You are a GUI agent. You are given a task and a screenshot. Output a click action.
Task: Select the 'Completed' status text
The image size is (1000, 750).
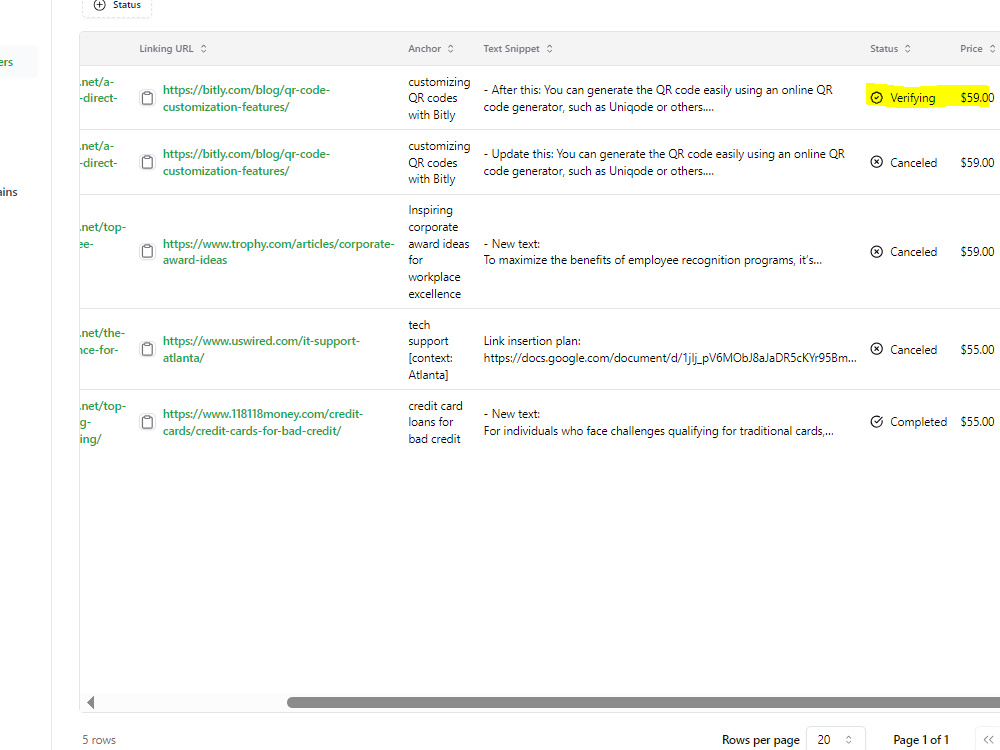click(x=918, y=422)
